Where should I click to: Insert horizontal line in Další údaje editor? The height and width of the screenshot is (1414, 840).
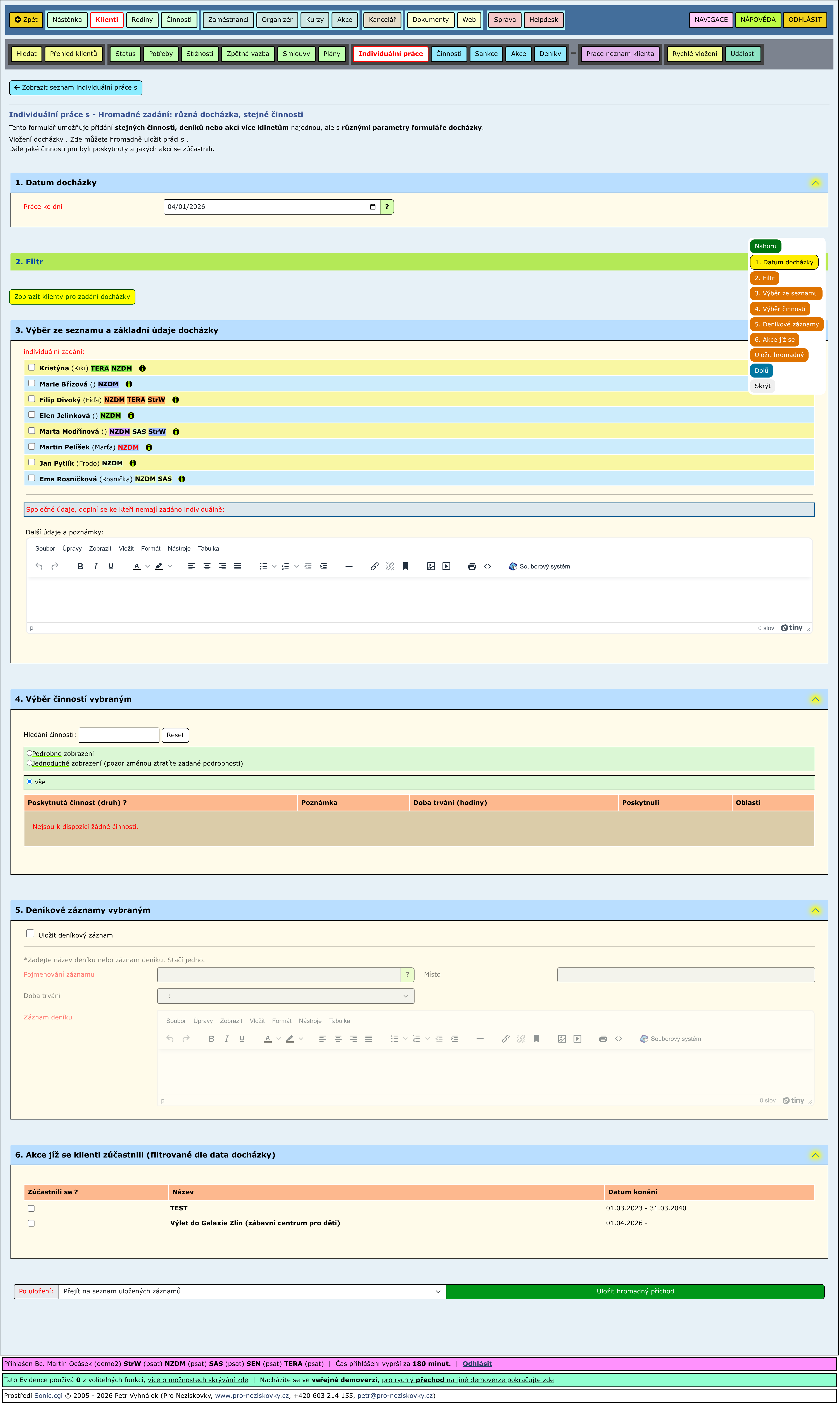tap(349, 567)
